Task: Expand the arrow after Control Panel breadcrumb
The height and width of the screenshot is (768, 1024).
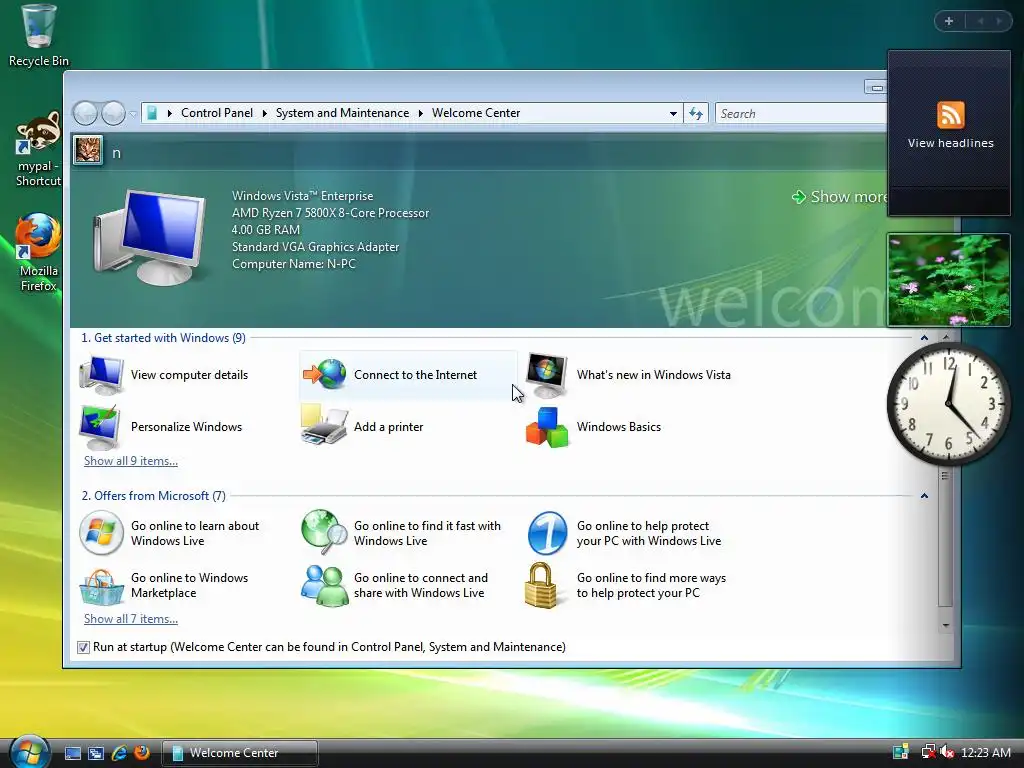Action: pyautogui.click(x=264, y=114)
